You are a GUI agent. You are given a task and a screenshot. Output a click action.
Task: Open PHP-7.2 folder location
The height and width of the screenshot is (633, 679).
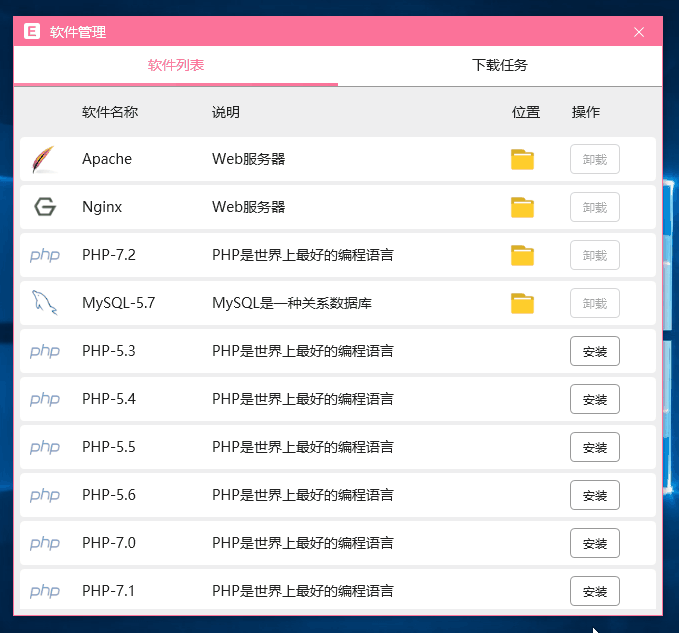click(522, 255)
